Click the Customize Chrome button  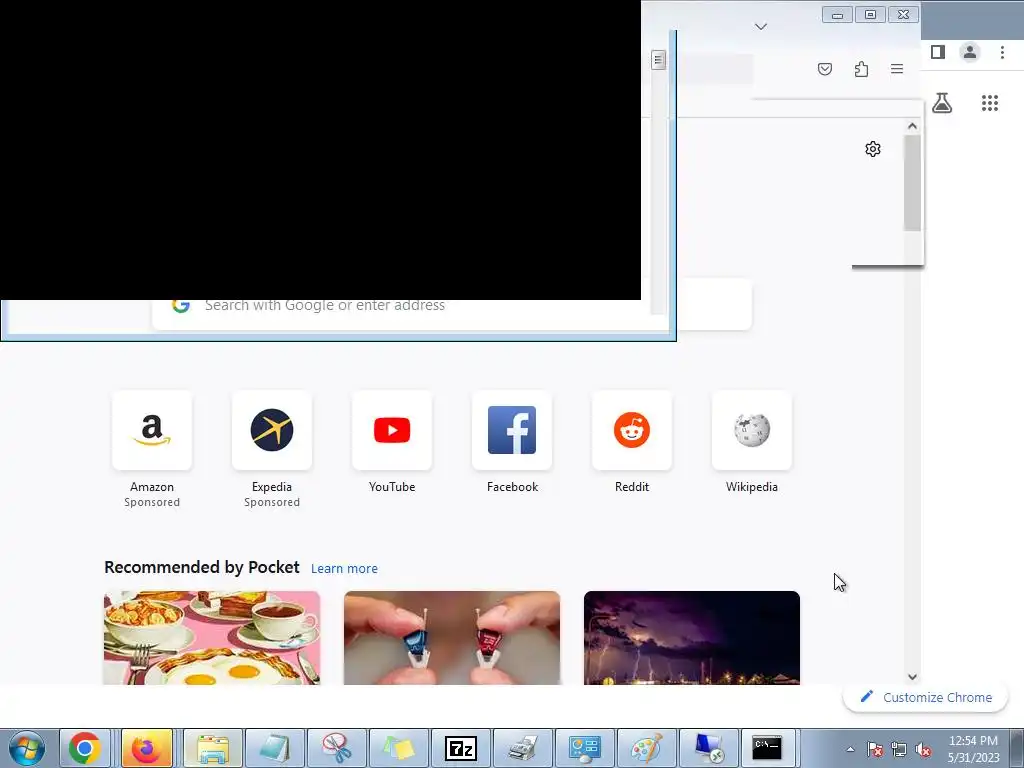[925, 697]
